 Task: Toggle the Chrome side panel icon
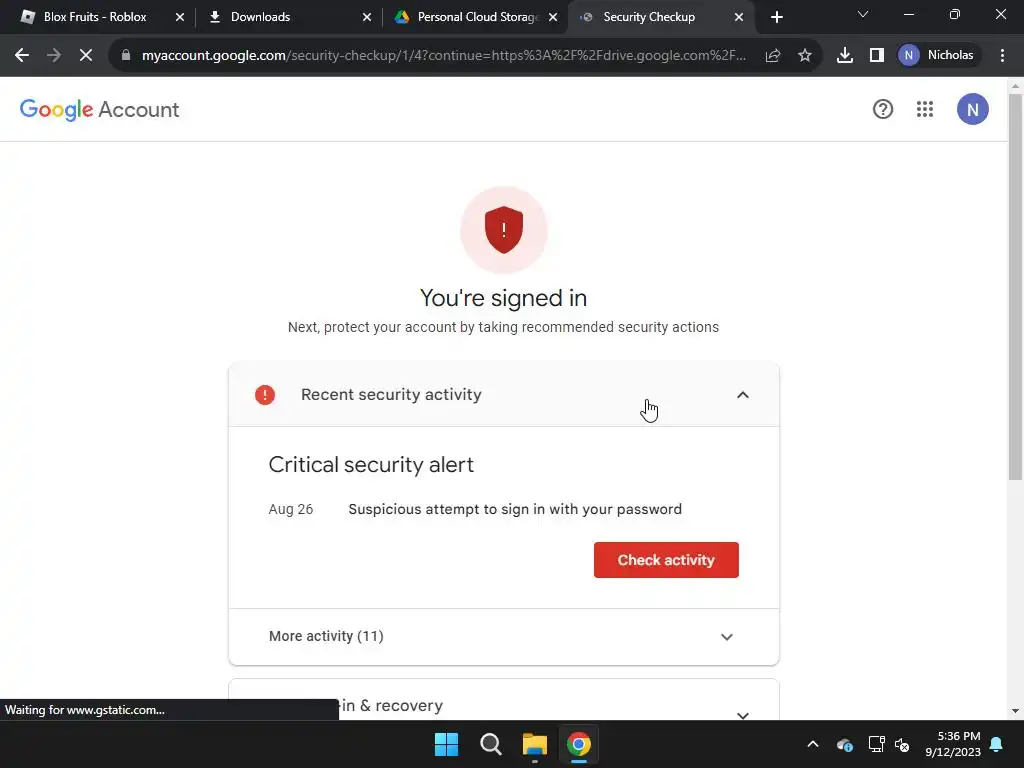876,56
